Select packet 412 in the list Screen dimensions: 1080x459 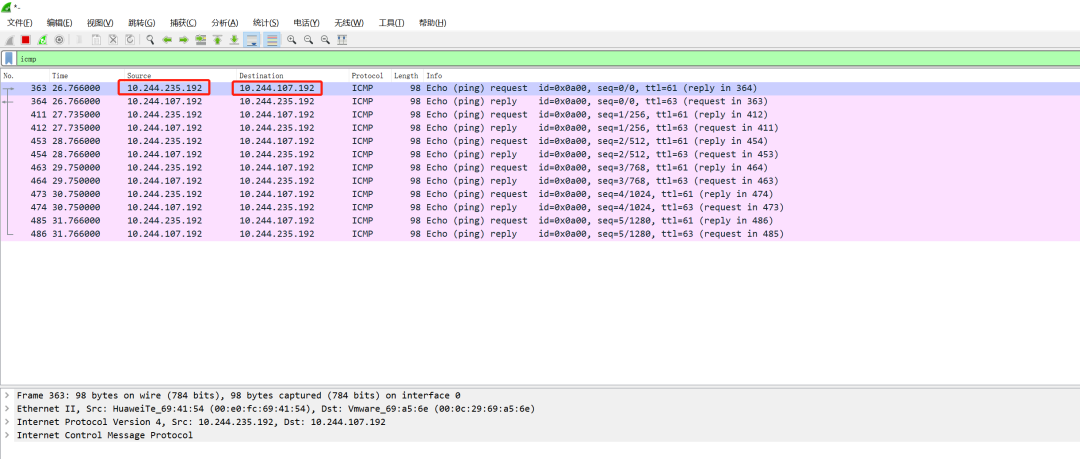click(540, 128)
